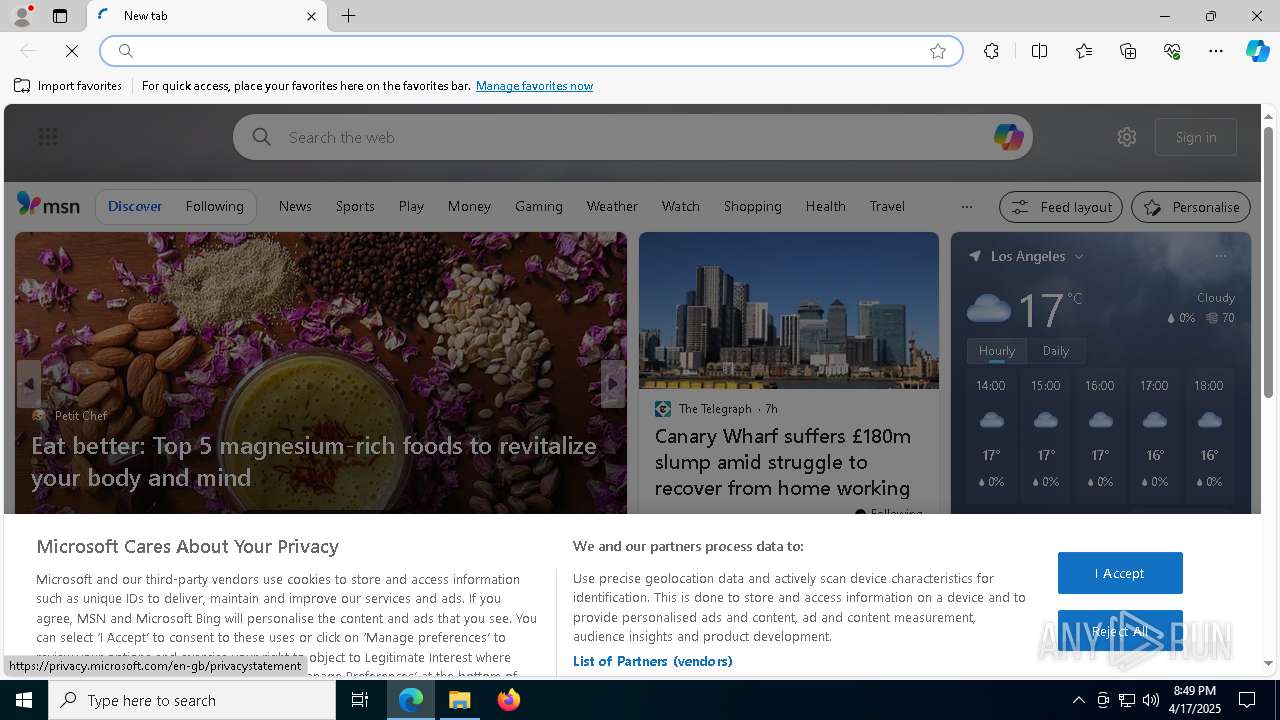Switch to the Discover tab
This screenshot has width=1280, height=720.
click(x=135, y=206)
